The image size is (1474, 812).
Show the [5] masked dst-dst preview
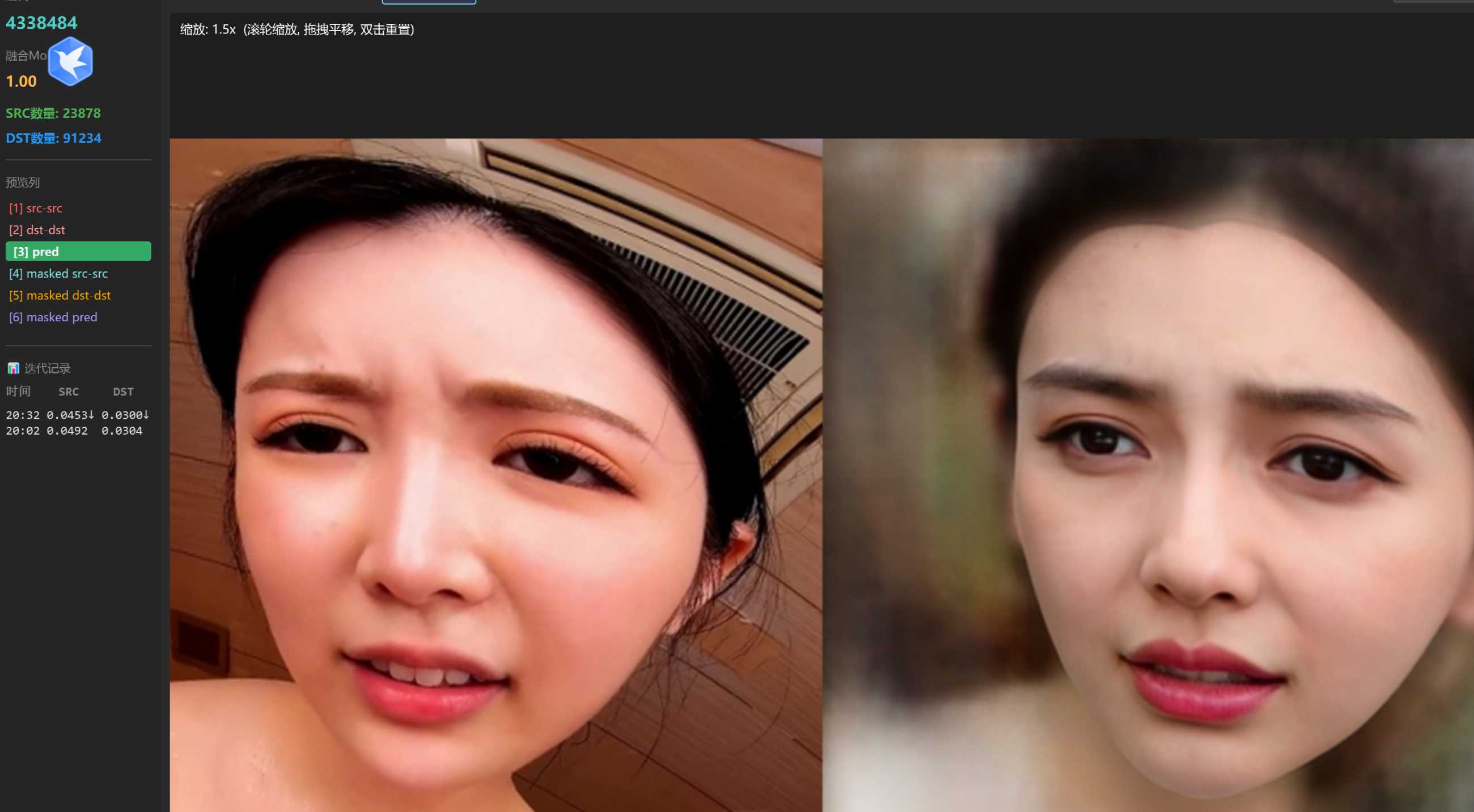[x=60, y=295]
